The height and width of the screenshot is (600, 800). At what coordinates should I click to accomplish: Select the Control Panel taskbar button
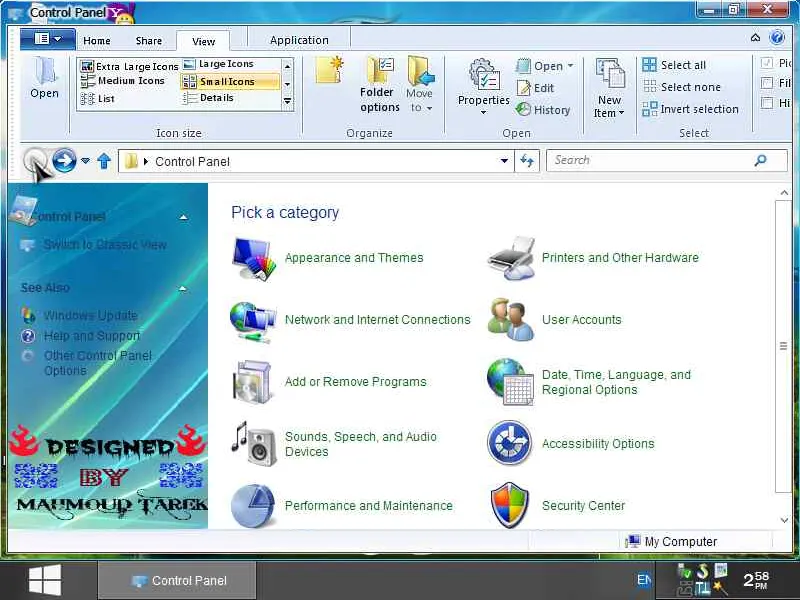point(177,581)
